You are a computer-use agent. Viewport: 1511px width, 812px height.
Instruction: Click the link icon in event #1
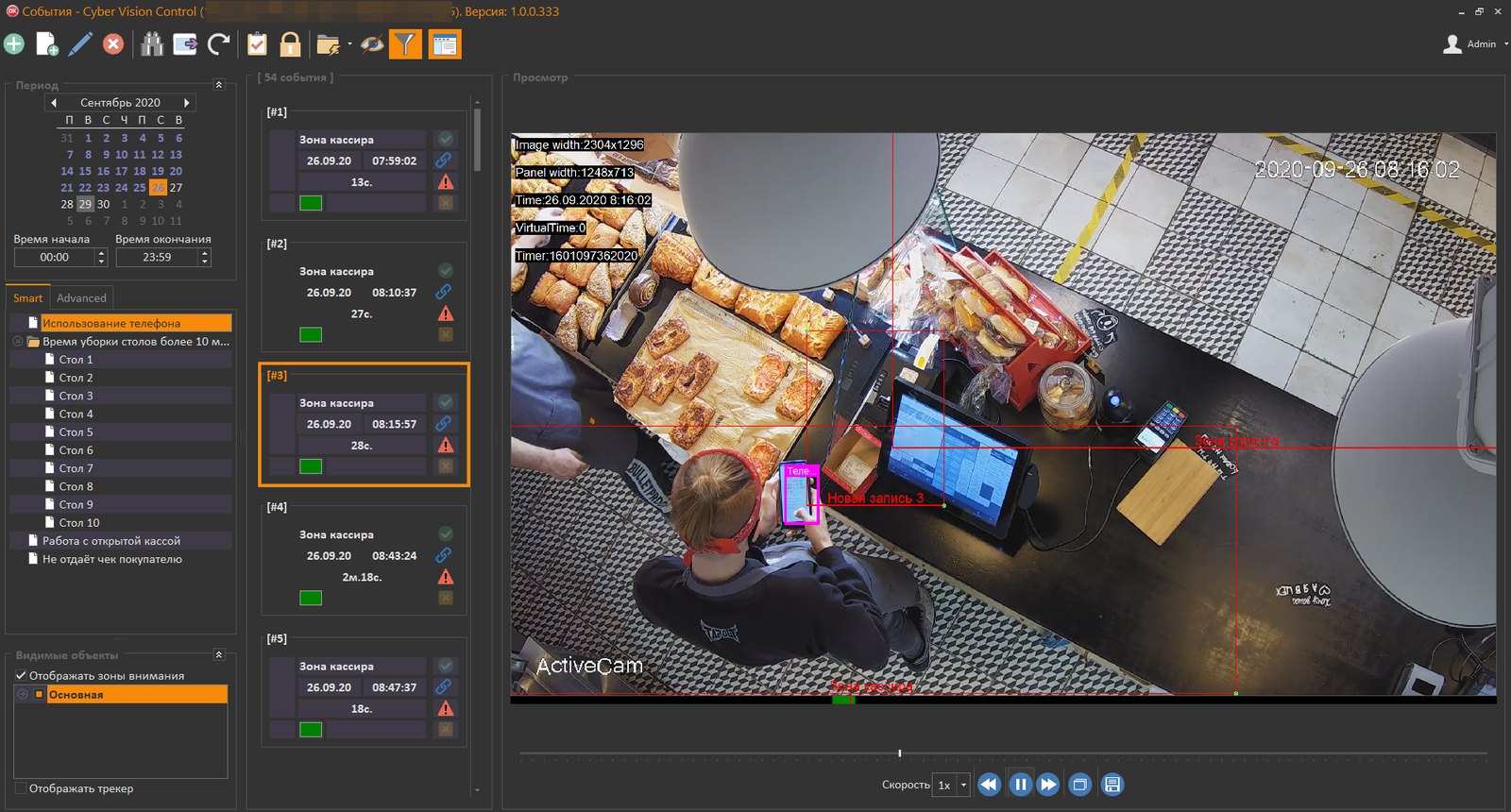[x=444, y=161]
